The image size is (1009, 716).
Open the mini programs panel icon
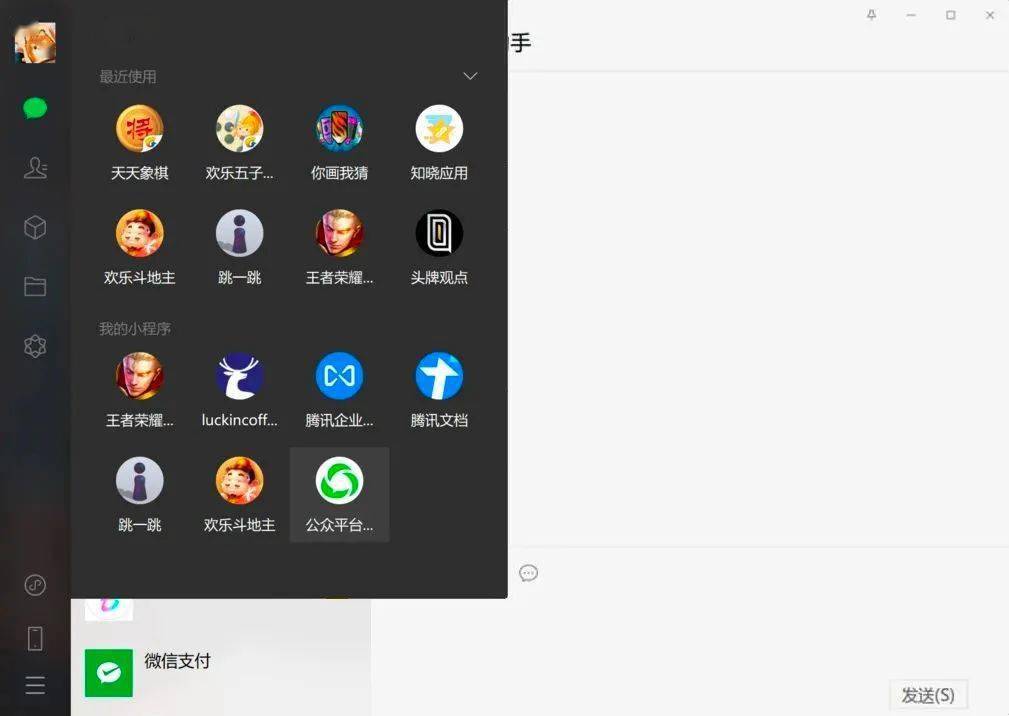[35, 585]
